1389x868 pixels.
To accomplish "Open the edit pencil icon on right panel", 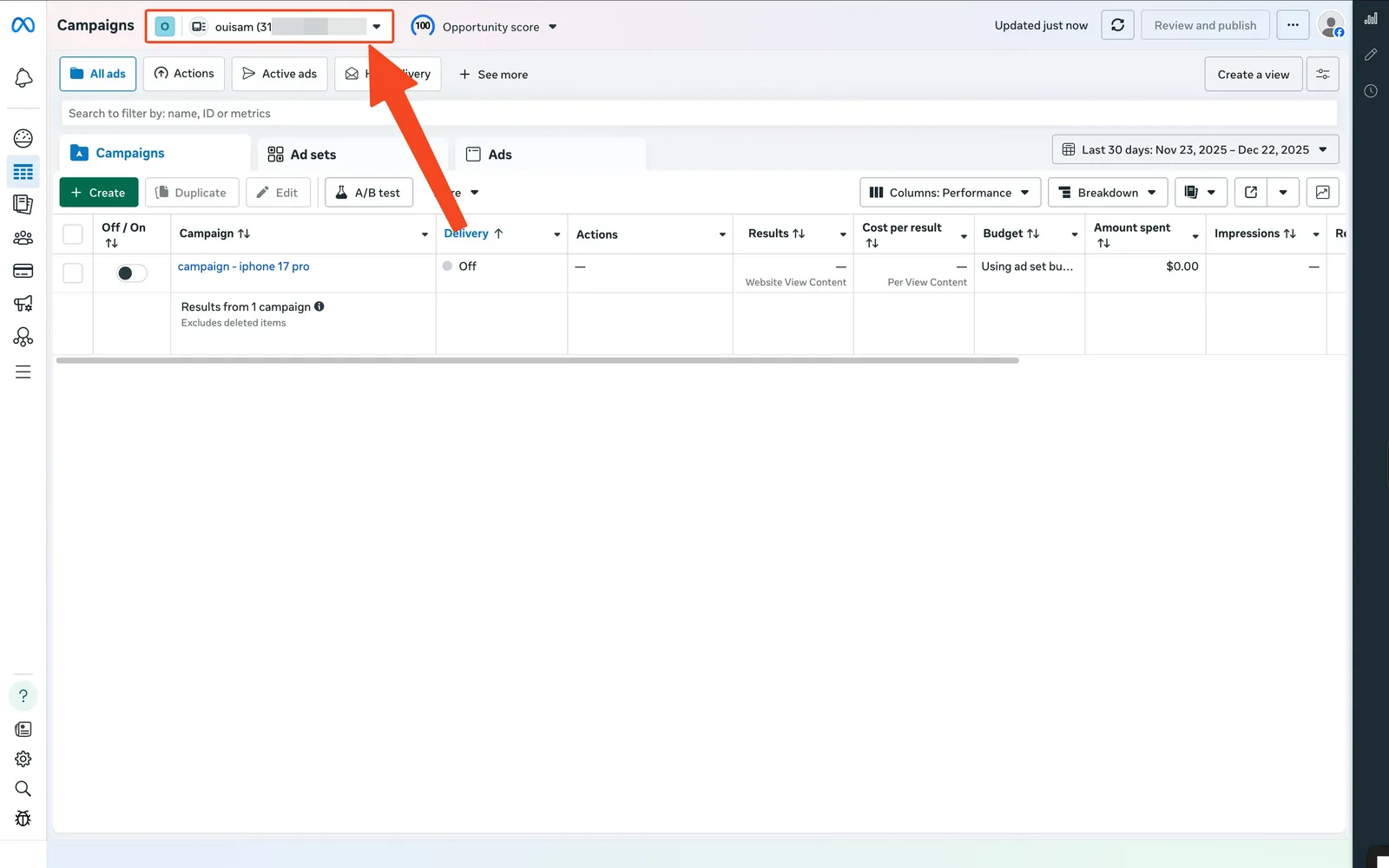I will pyautogui.click(x=1372, y=54).
